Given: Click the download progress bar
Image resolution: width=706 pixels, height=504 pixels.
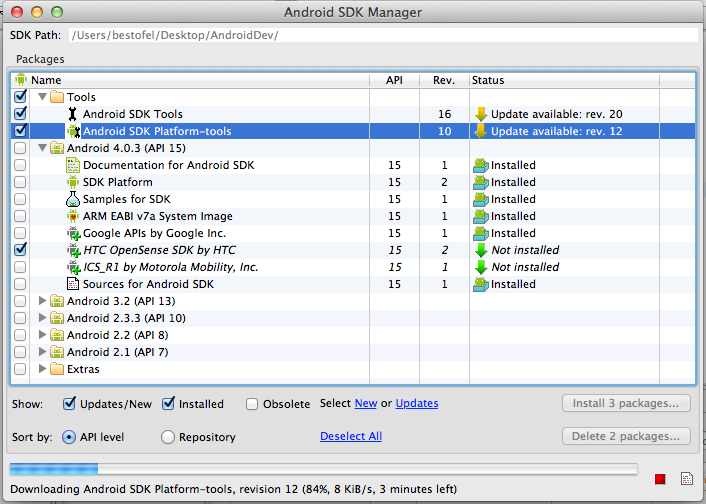Looking at the screenshot, I should pos(322,468).
